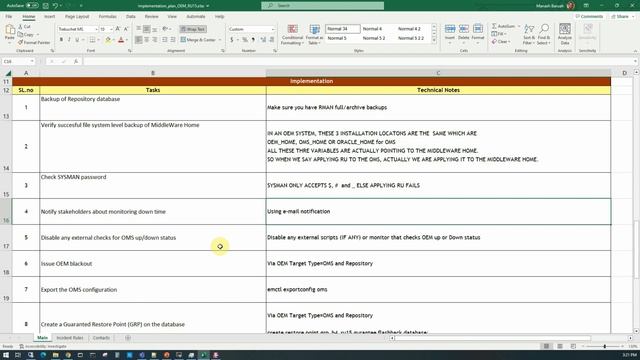640x360 pixels.
Task: Expand the cell styles gallery
Action: pyautogui.click(x=434, y=40)
